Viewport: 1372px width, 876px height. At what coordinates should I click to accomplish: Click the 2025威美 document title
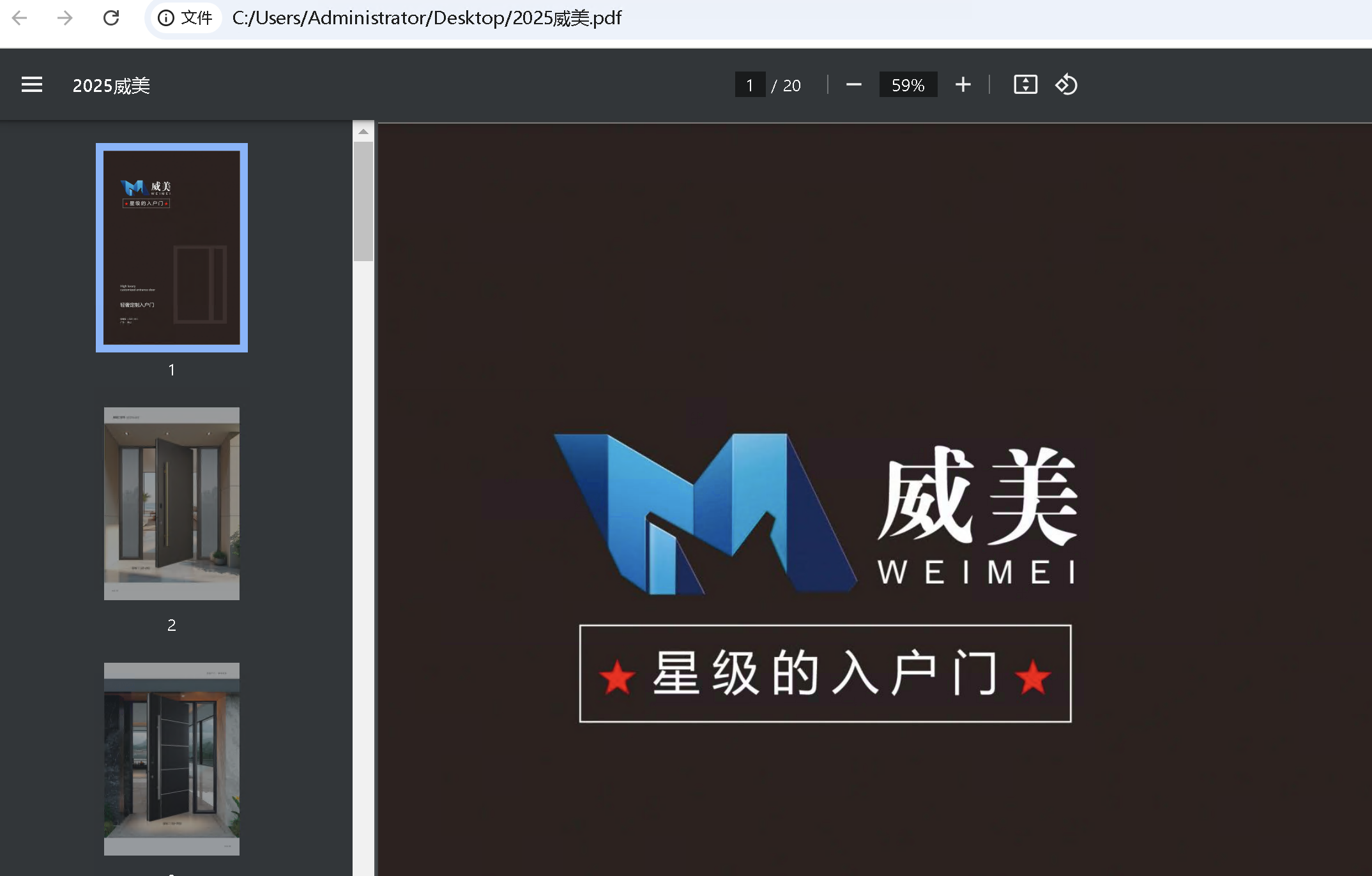click(111, 86)
